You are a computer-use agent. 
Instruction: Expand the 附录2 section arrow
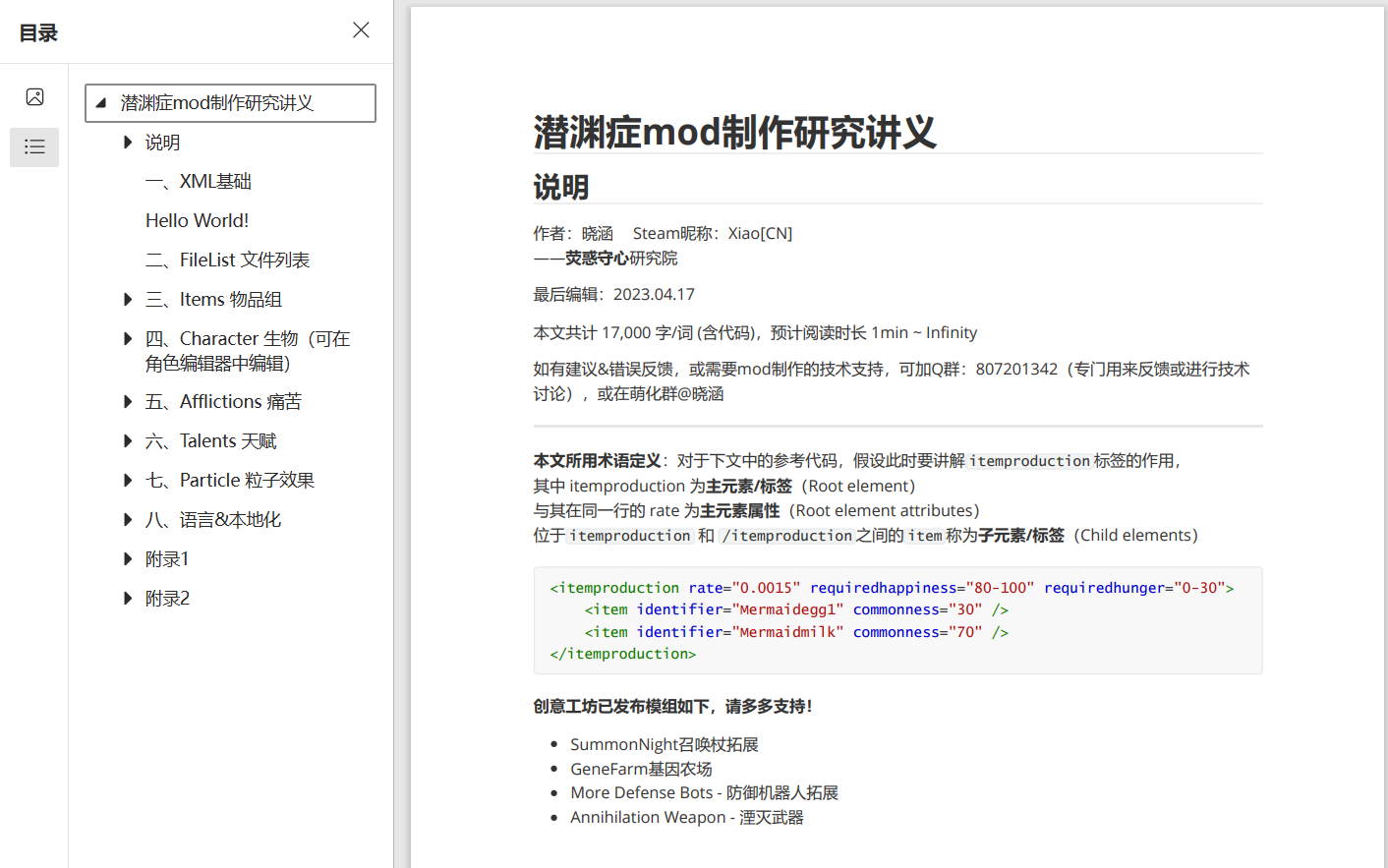128,599
